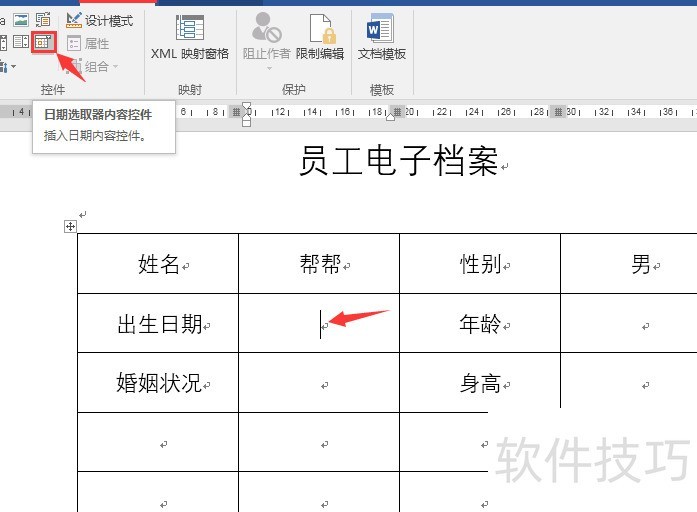The image size is (697, 512).
Task: Place cursor in cell right of 婚姻状况
Action: 319,383
